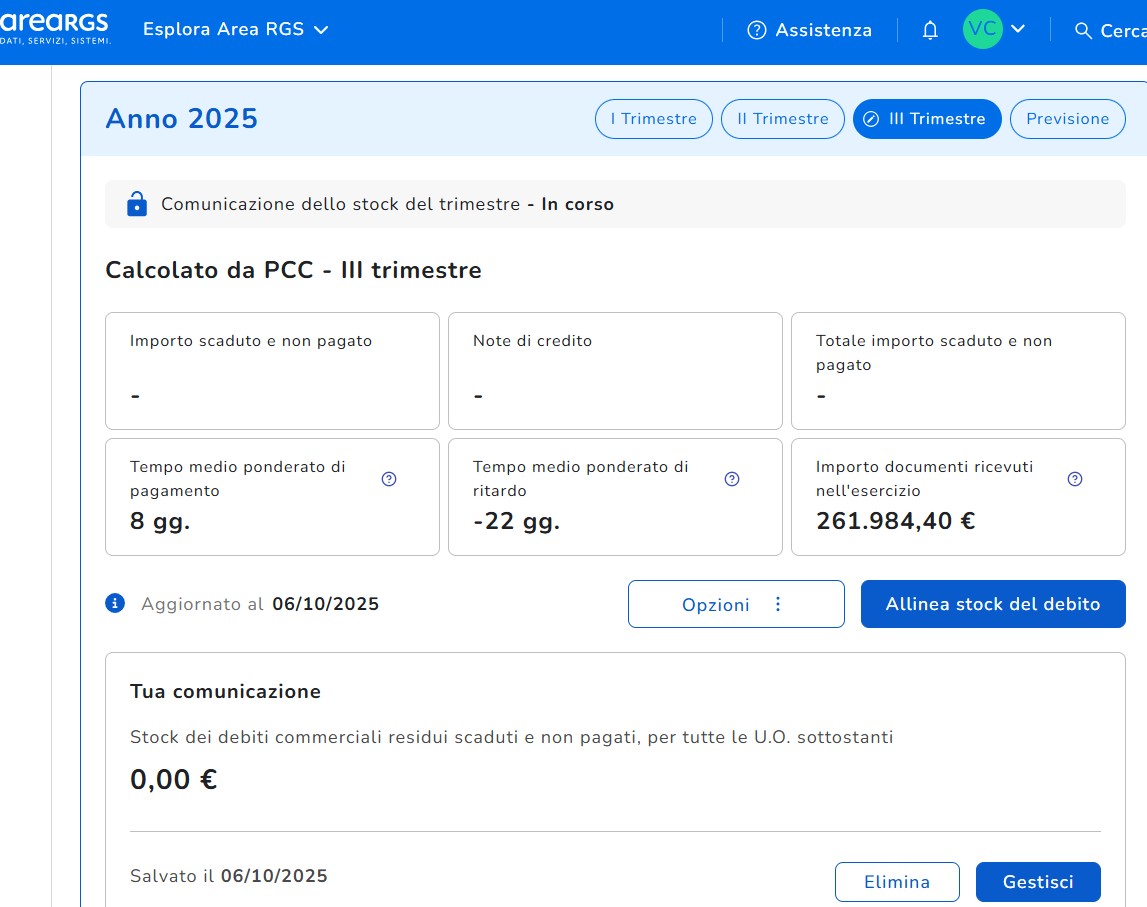The image size is (1147, 907).
Task: Click the areaRGS logo
Action: pos(55,28)
